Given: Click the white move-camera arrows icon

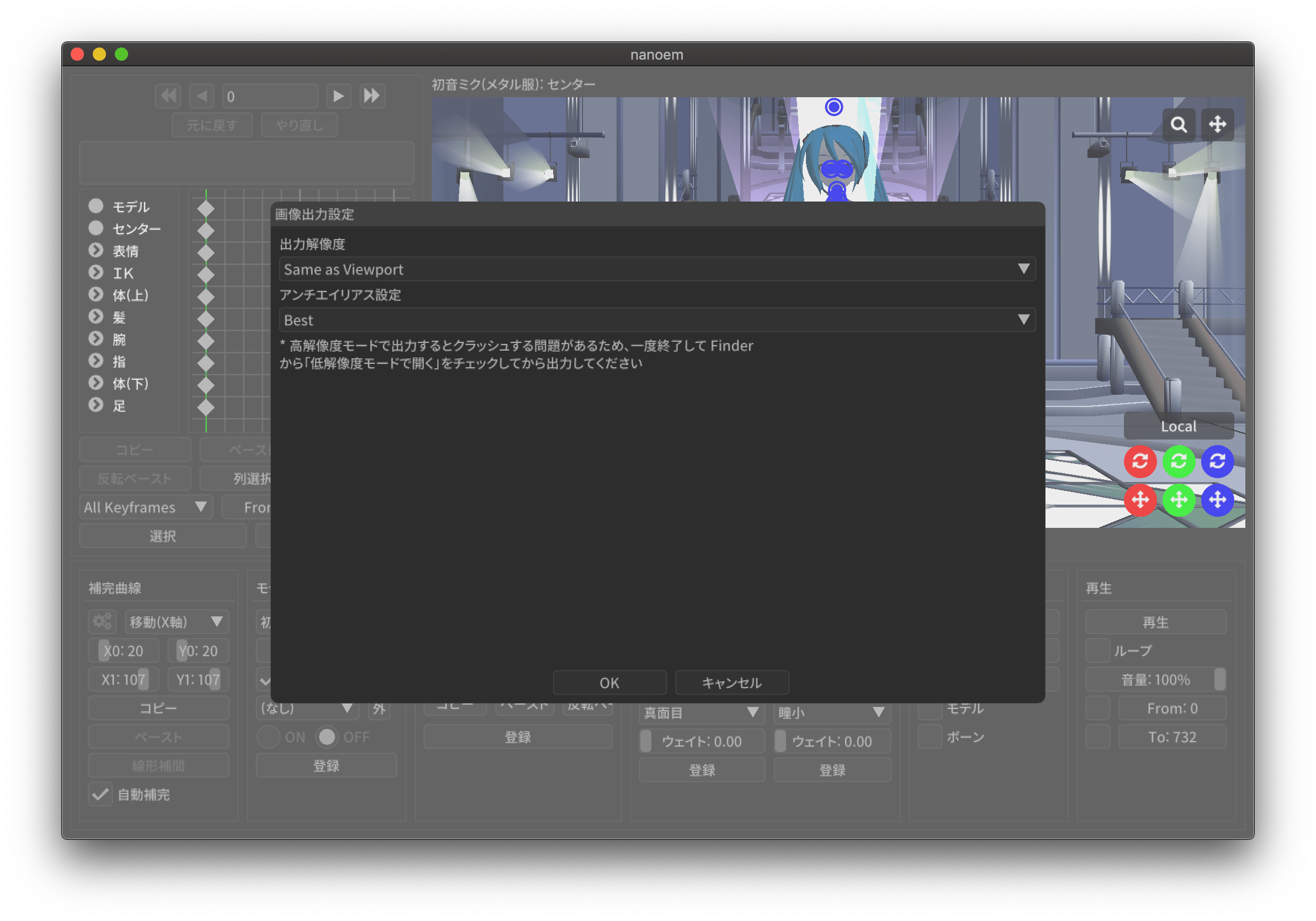Looking at the screenshot, I should tap(1217, 124).
